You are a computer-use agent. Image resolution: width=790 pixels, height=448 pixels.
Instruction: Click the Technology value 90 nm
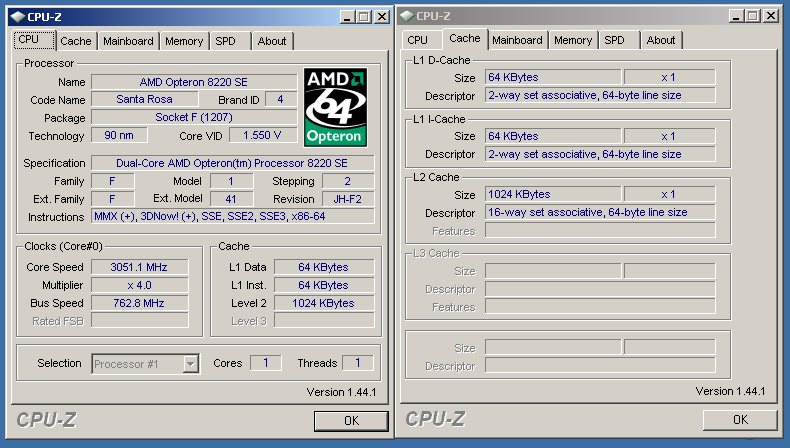tap(119, 135)
